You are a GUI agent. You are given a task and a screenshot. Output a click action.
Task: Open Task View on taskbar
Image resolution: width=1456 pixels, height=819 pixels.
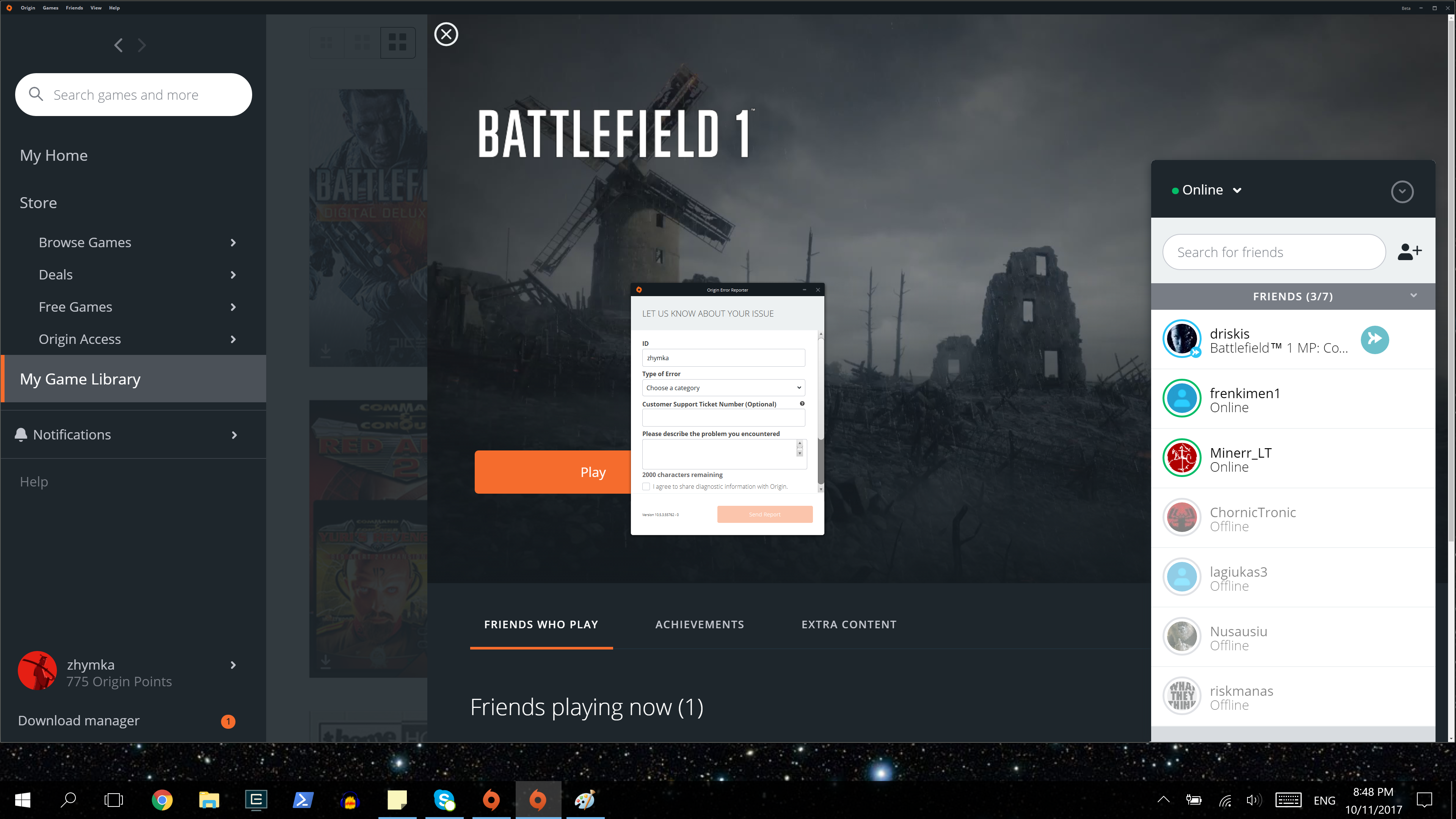pyautogui.click(x=114, y=800)
